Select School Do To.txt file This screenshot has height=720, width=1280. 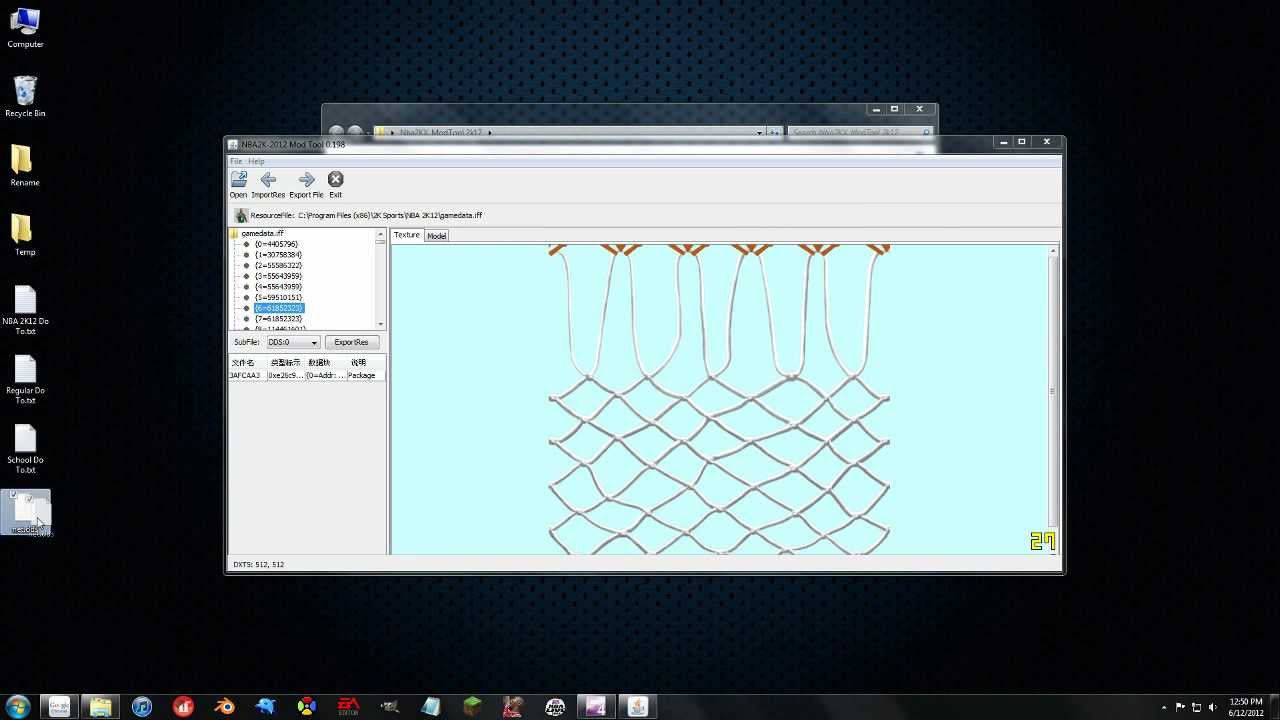[25, 449]
